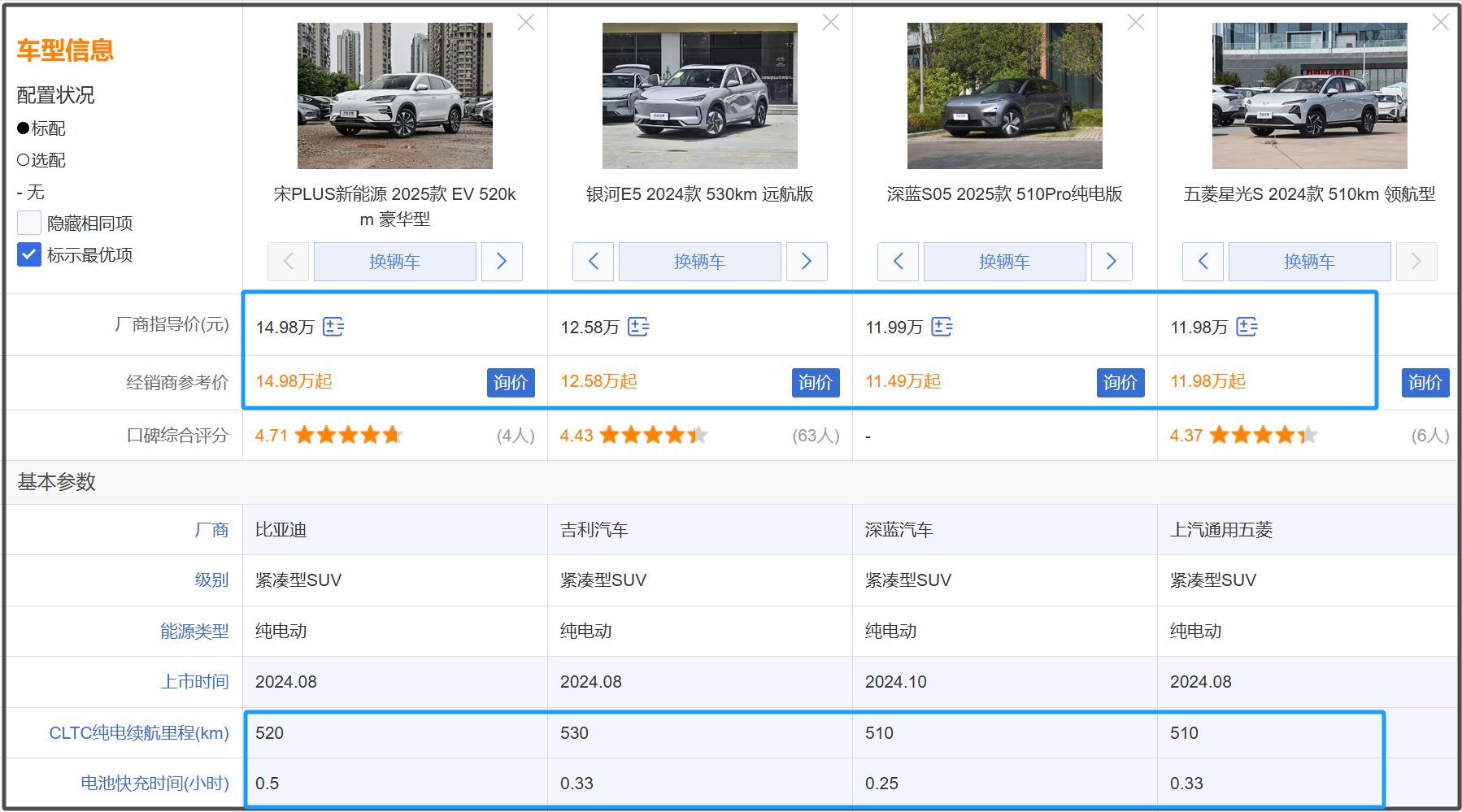1462x812 pixels.
Task: Click the (4人) review count
Action: pyautogui.click(x=516, y=436)
